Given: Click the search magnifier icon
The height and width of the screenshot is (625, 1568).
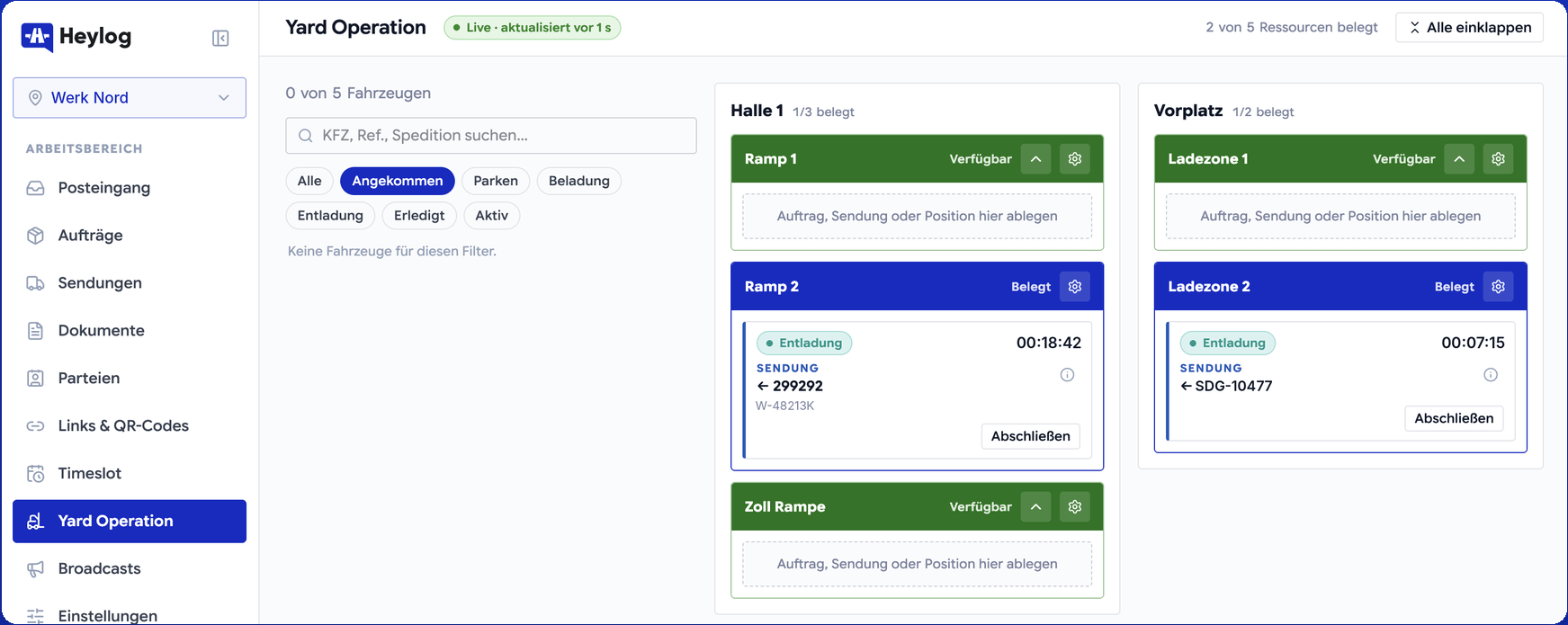Looking at the screenshot, I should (x=306, y=136).
